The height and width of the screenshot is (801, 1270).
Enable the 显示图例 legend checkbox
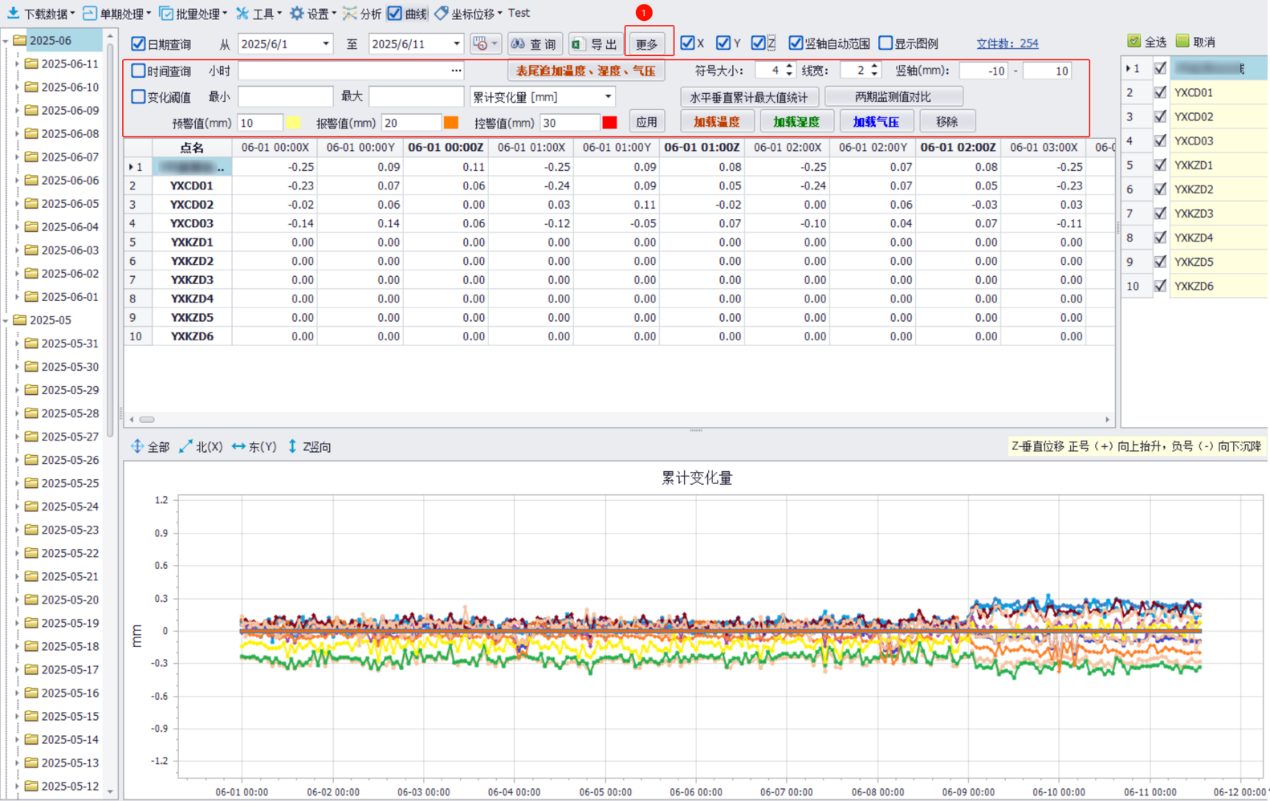(885, 43)
